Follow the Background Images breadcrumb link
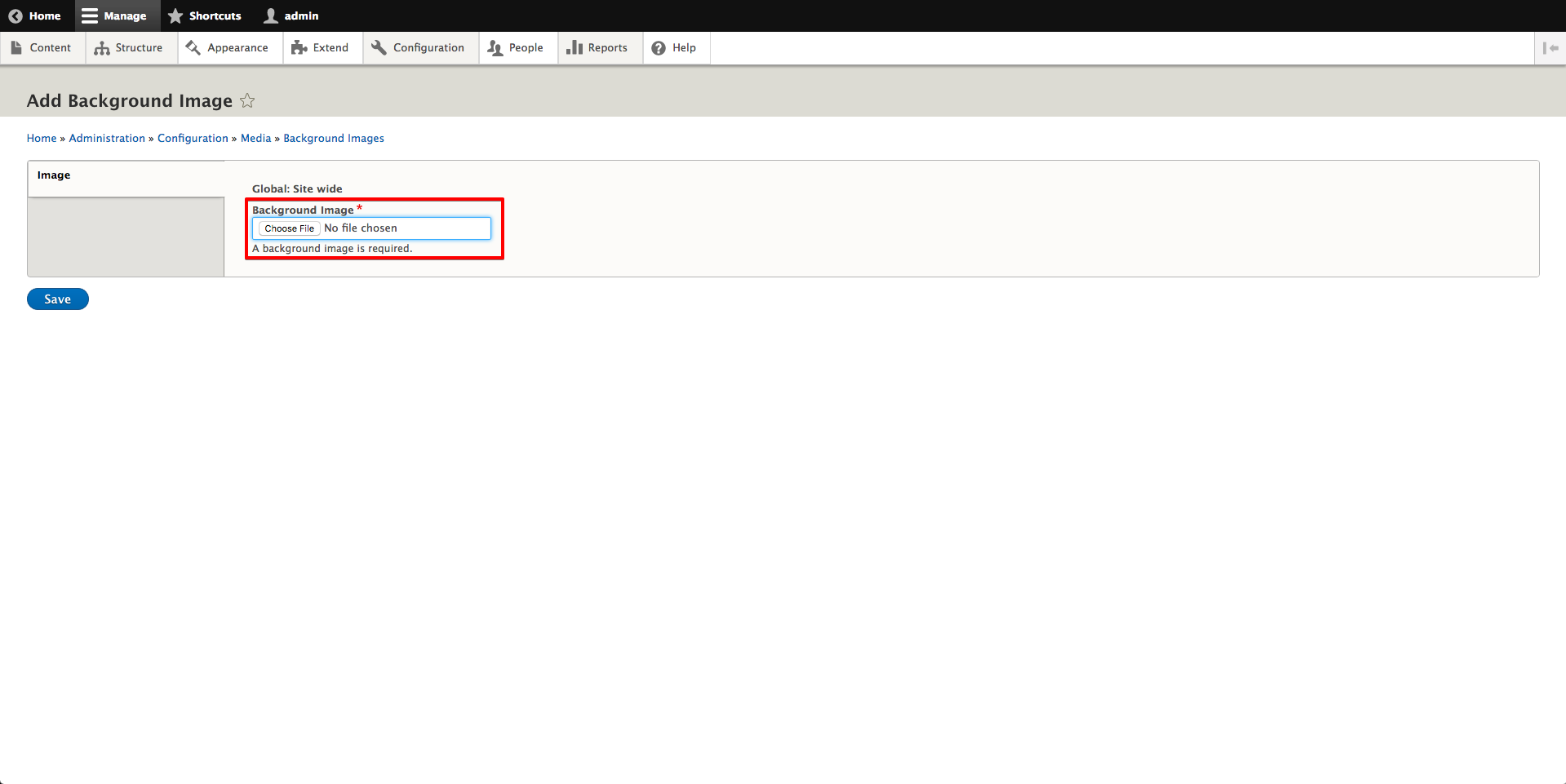1566x784 pixels. [x=333, y=139]
